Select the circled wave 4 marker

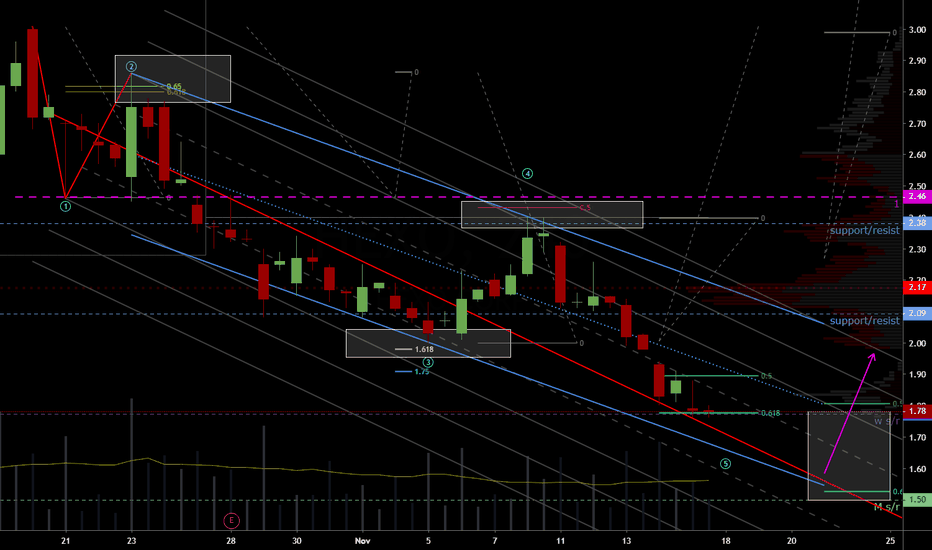(527, 174)
